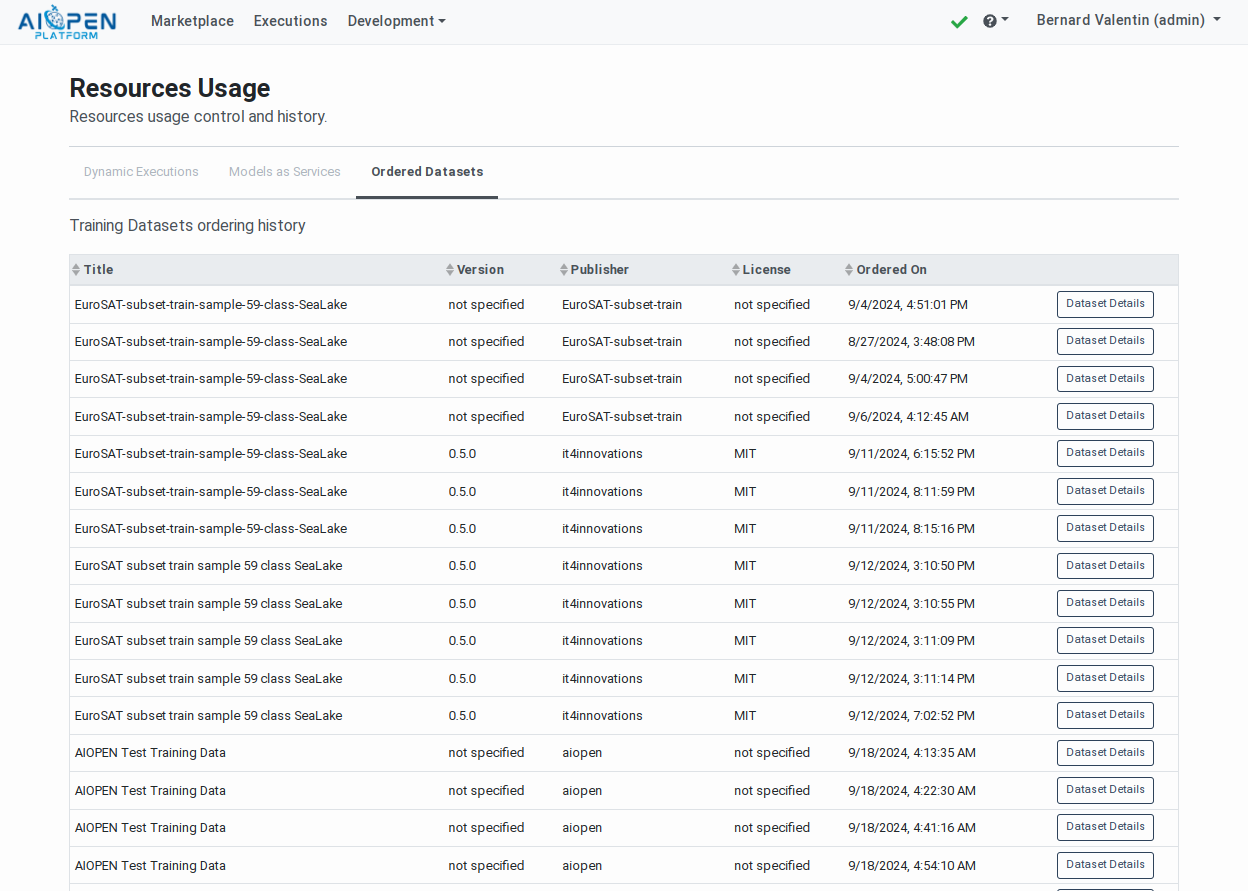Sort by License column sort icon
The width and height of the screenshot is (1248, 891).
click(x=736, y=270)
